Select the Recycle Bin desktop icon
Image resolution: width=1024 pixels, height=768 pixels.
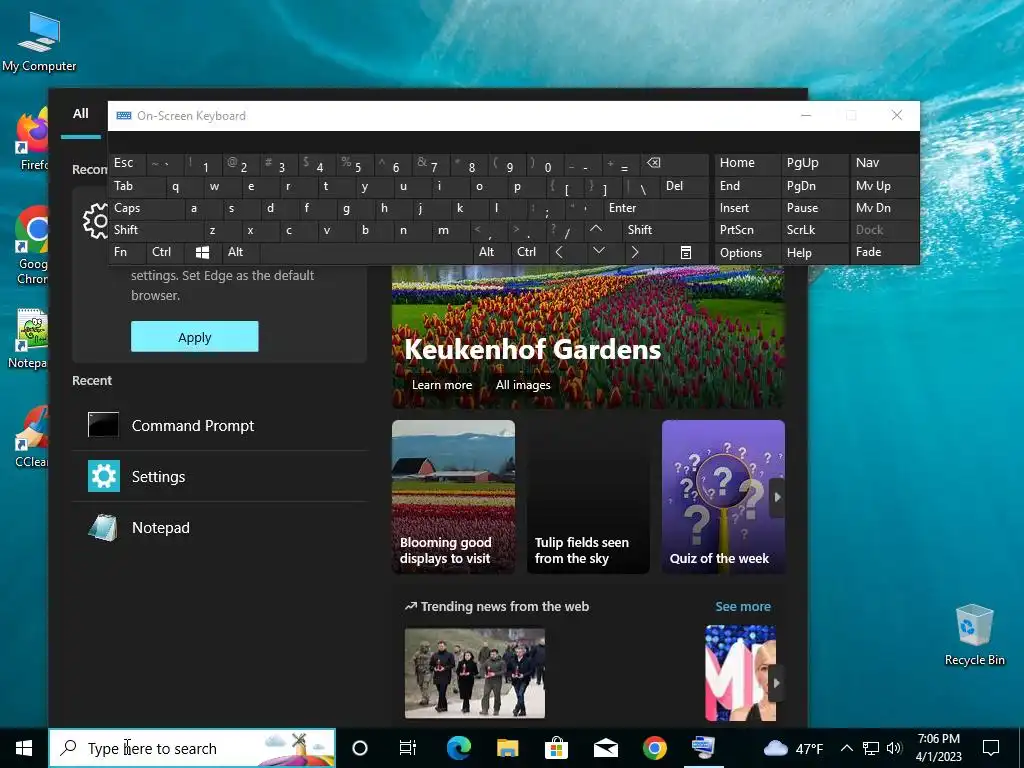(974, 635)
